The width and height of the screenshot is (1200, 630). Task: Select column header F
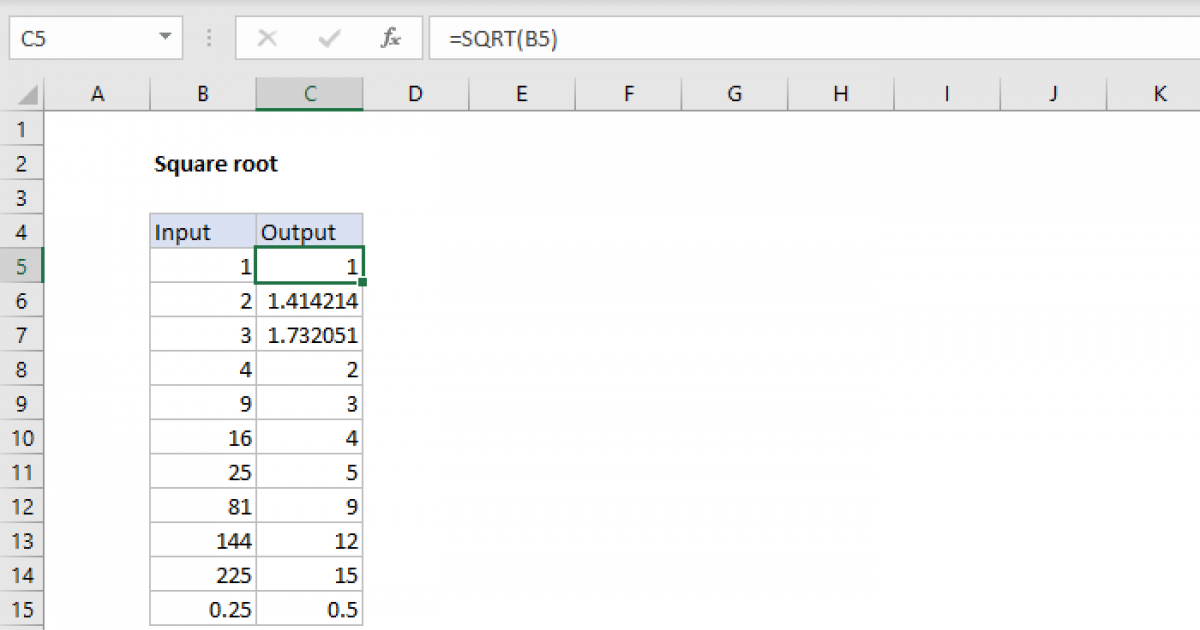(628, 93)
